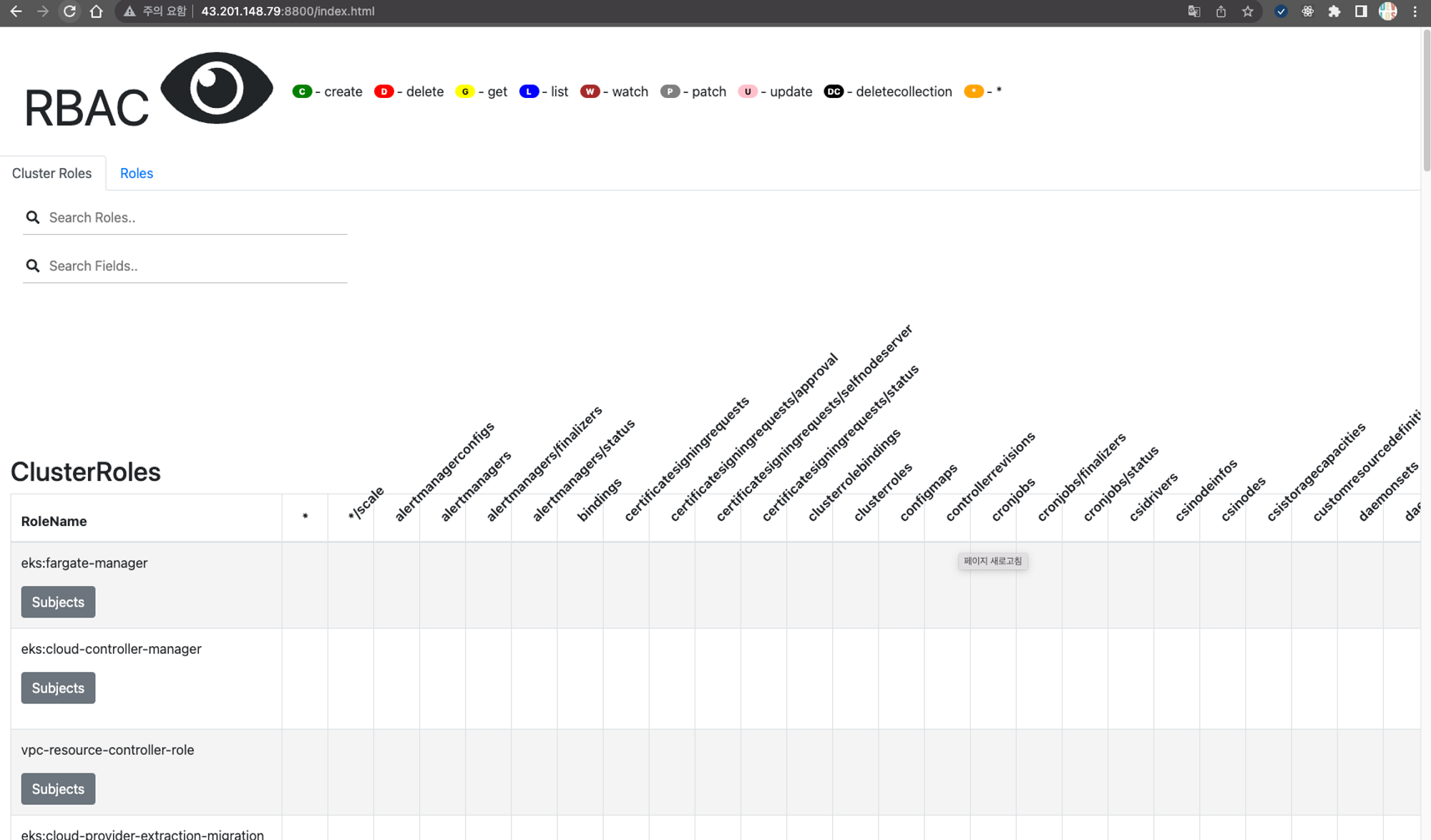1431x840 pixels.
Task: Click the red delete legend badge
Action: [384, 92]
